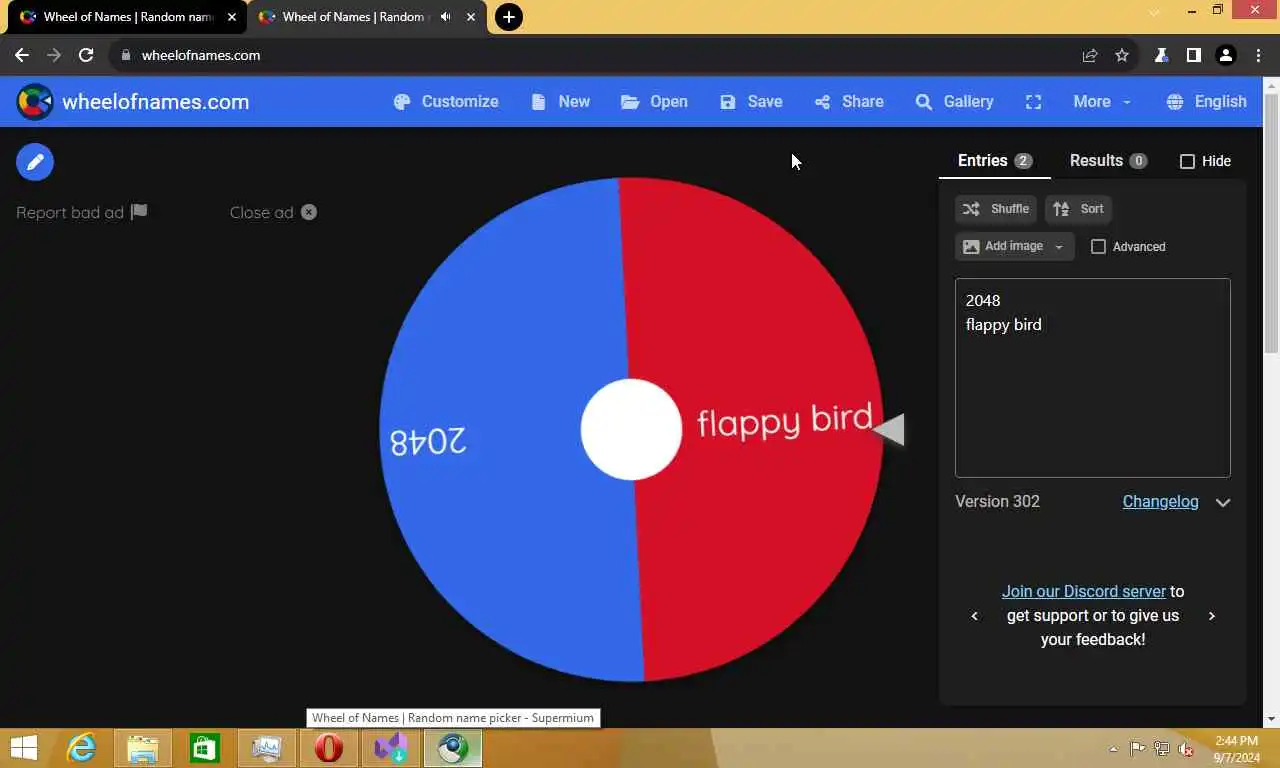
Task: Enter fullscreen mode icon
Action: point(1033,102)
